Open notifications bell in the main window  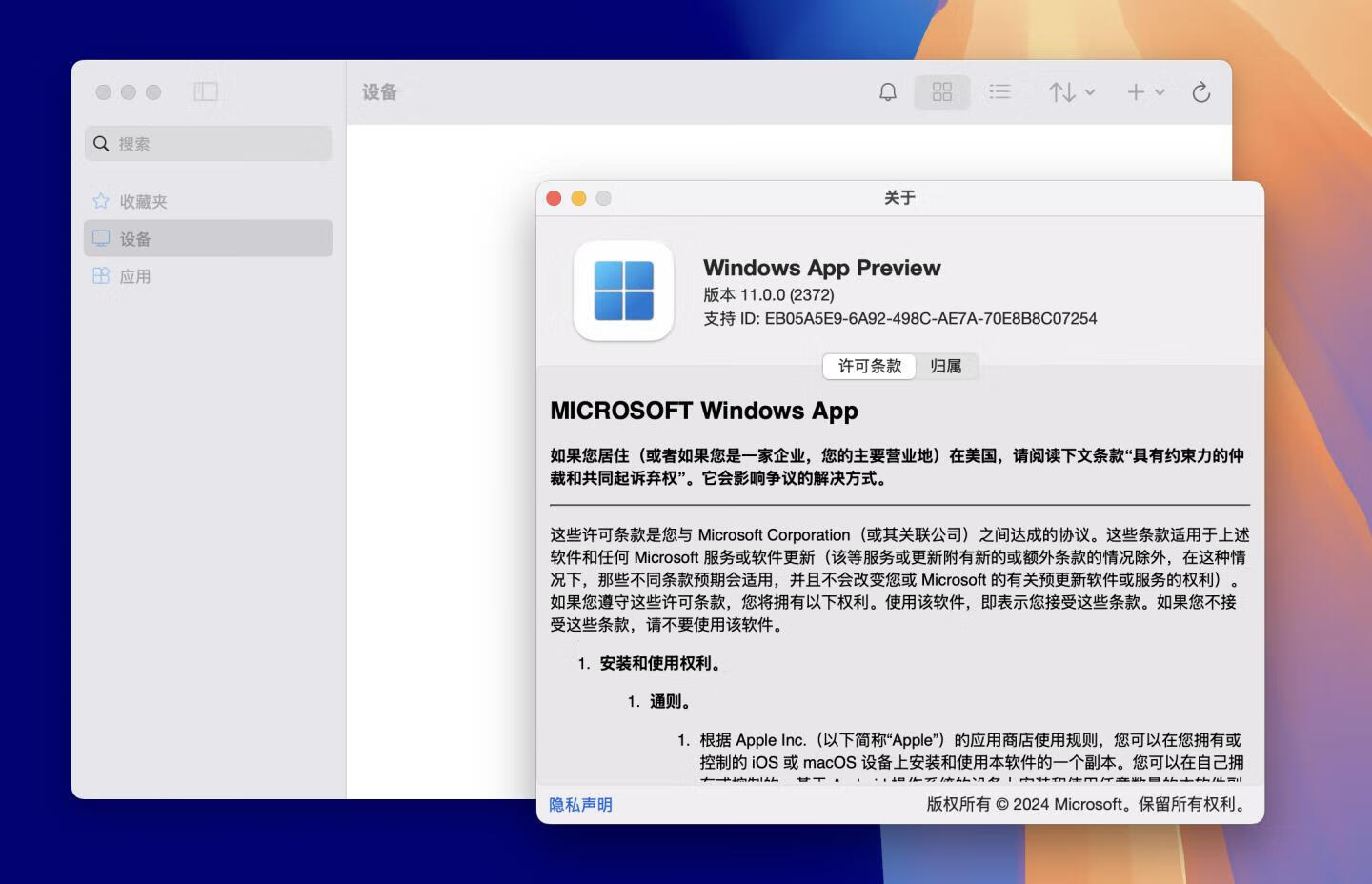point(887,91)
